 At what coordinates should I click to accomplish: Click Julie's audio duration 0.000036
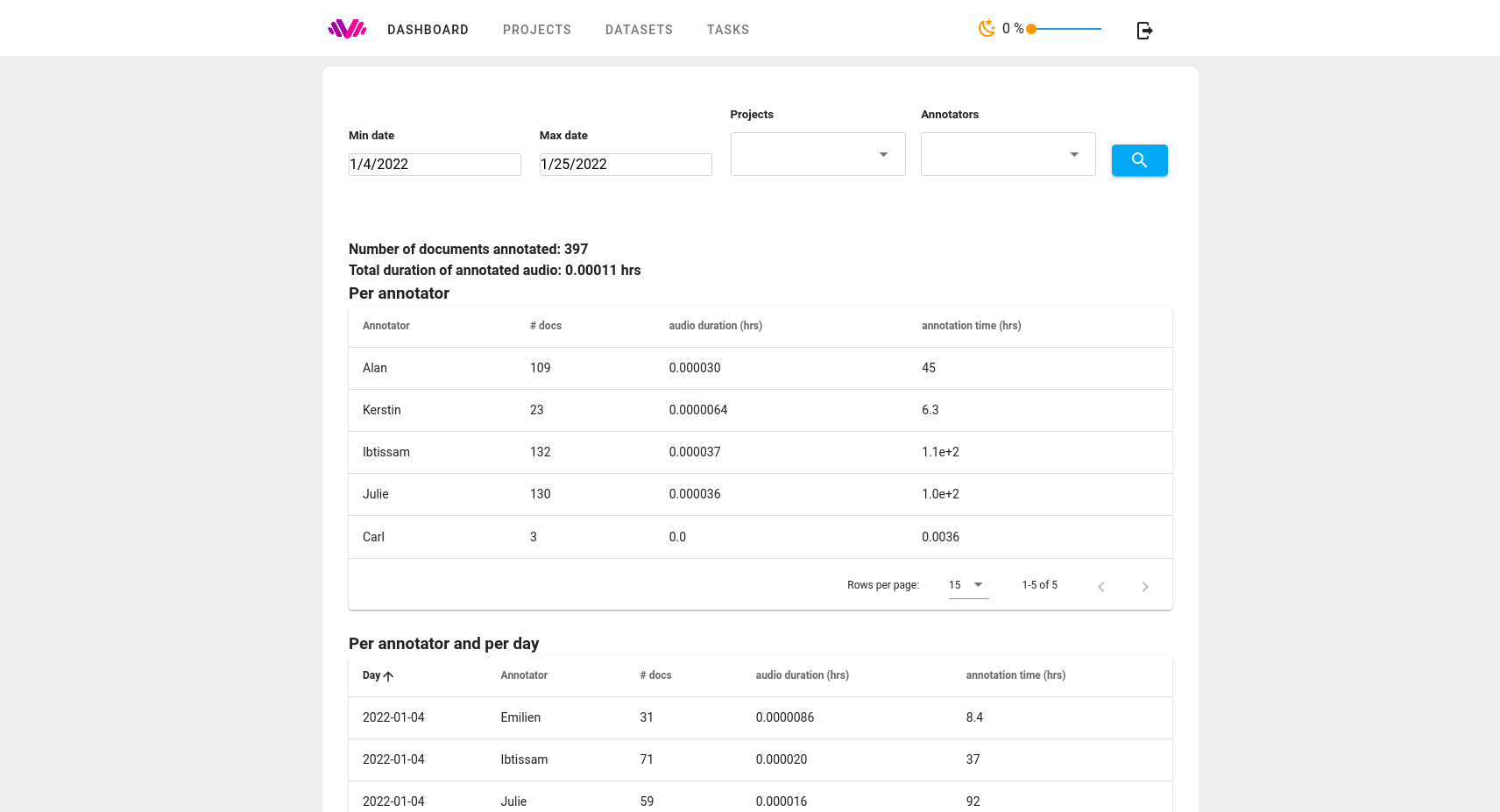point(695,494)
